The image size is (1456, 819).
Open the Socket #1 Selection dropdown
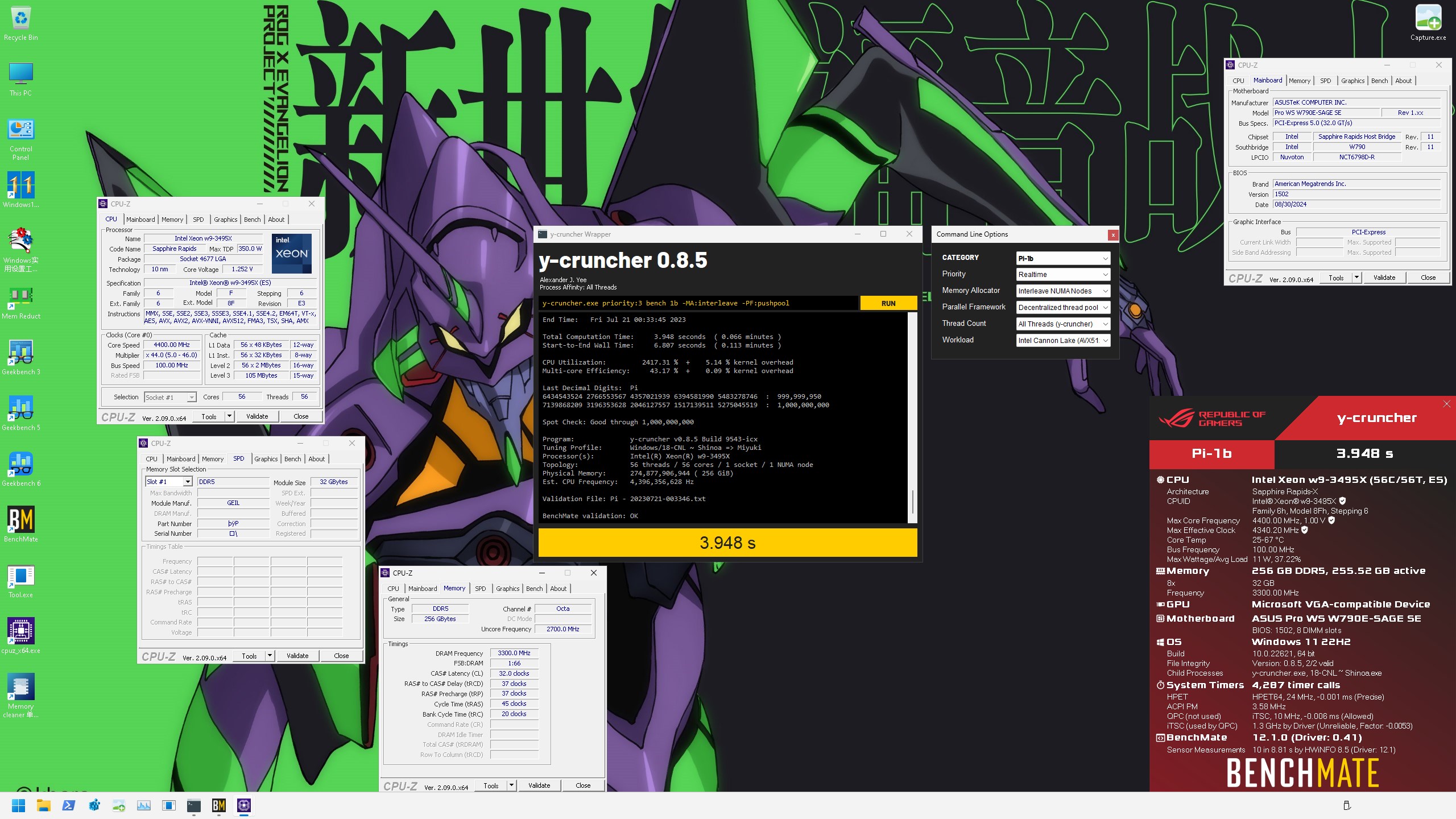tap(170, 398)
